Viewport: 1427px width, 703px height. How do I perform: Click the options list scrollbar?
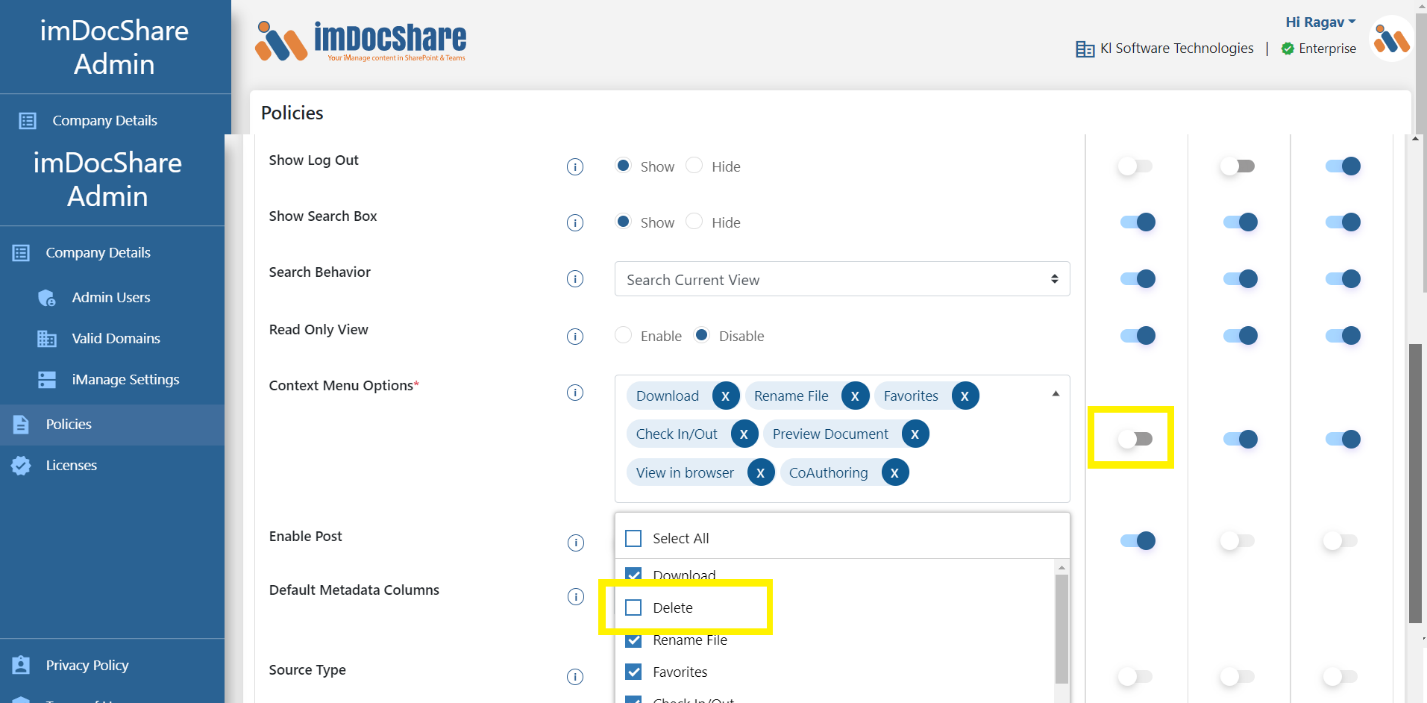click(1062, 627)
